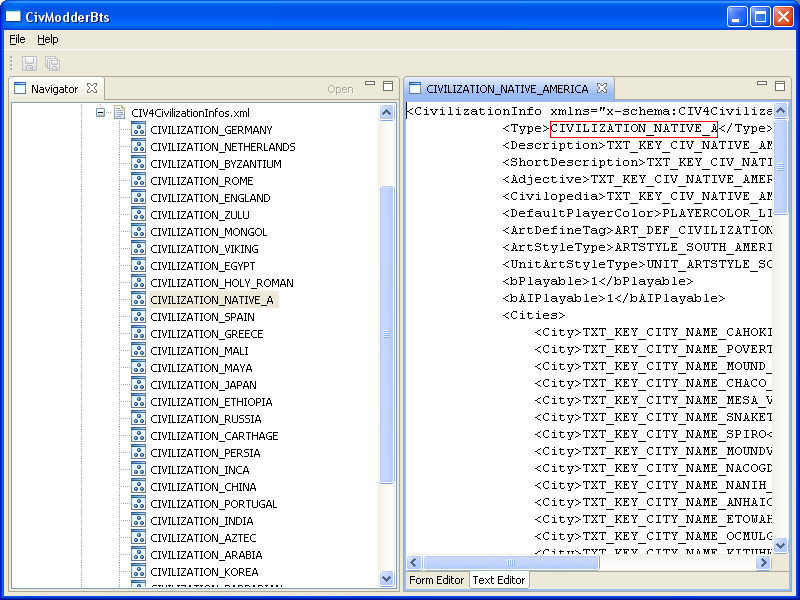
Task: Click the icon beside CIVILIZATION_MONGOL
Action: coord(138,231)
